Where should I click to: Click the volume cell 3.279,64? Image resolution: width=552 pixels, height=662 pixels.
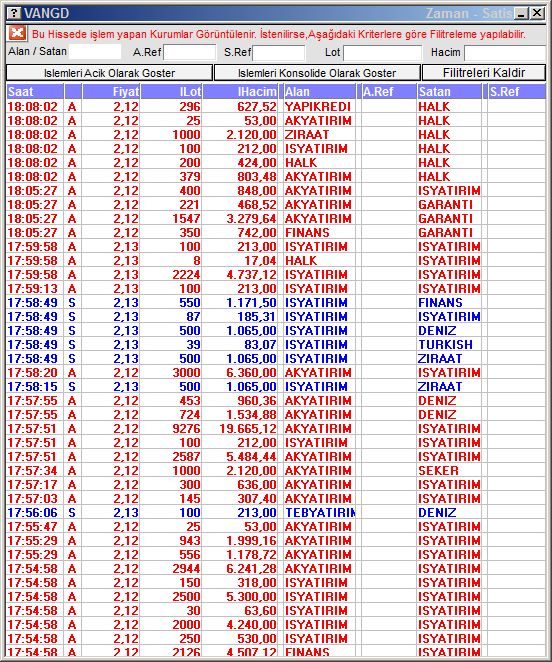click(240, 219)
